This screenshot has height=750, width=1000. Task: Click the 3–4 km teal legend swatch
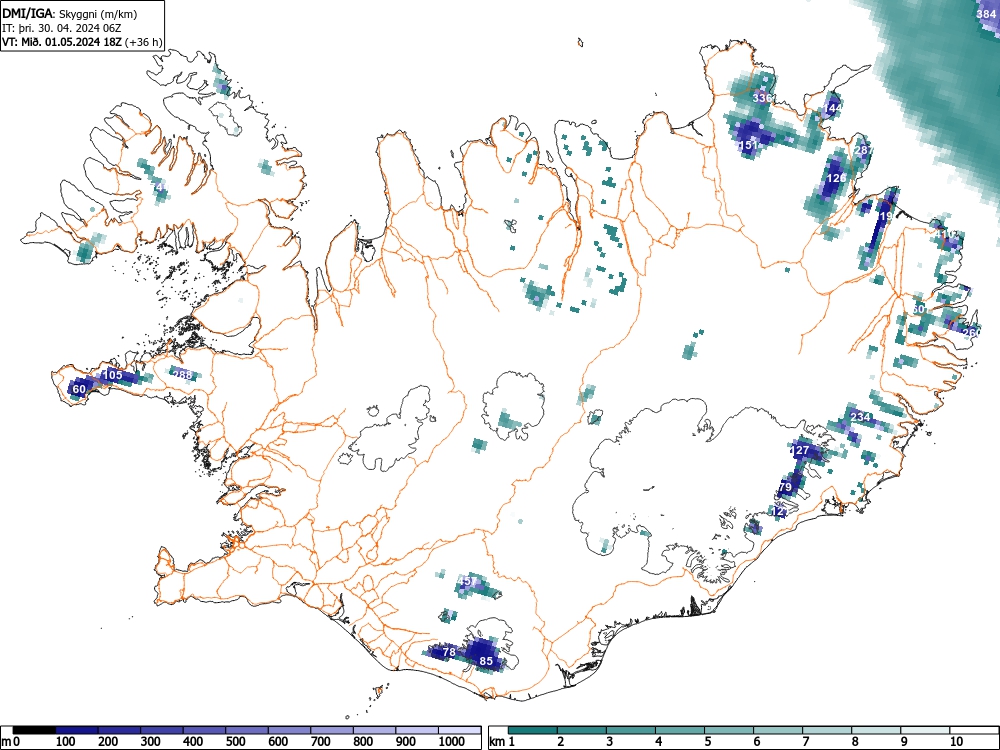(x=631, y=730)
